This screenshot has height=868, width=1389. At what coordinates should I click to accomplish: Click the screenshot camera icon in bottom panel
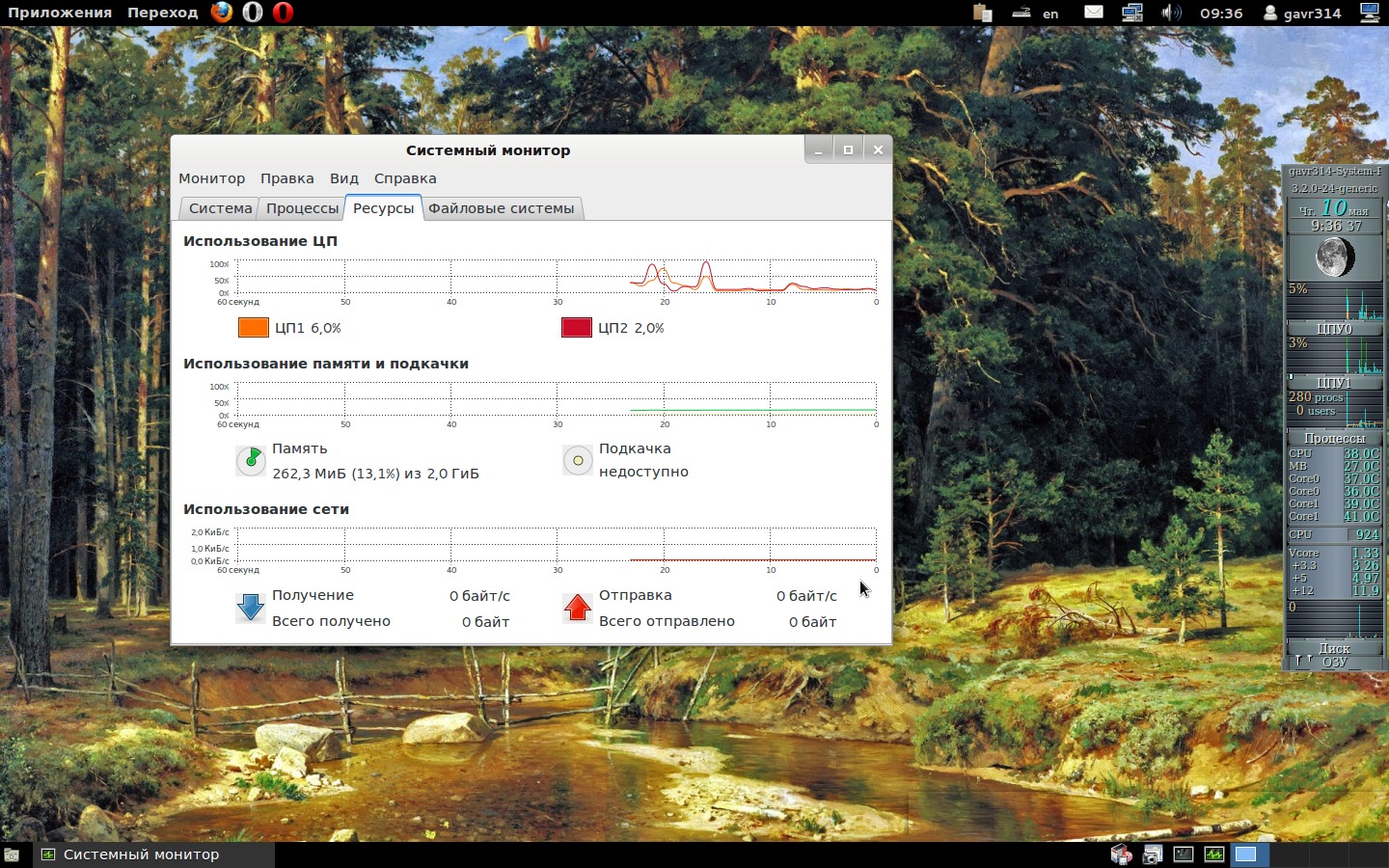coord(1153,854)
